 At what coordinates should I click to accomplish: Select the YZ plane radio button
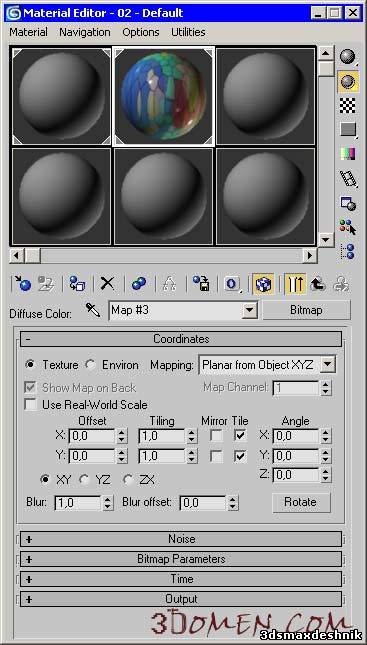(x=84, y=479)
